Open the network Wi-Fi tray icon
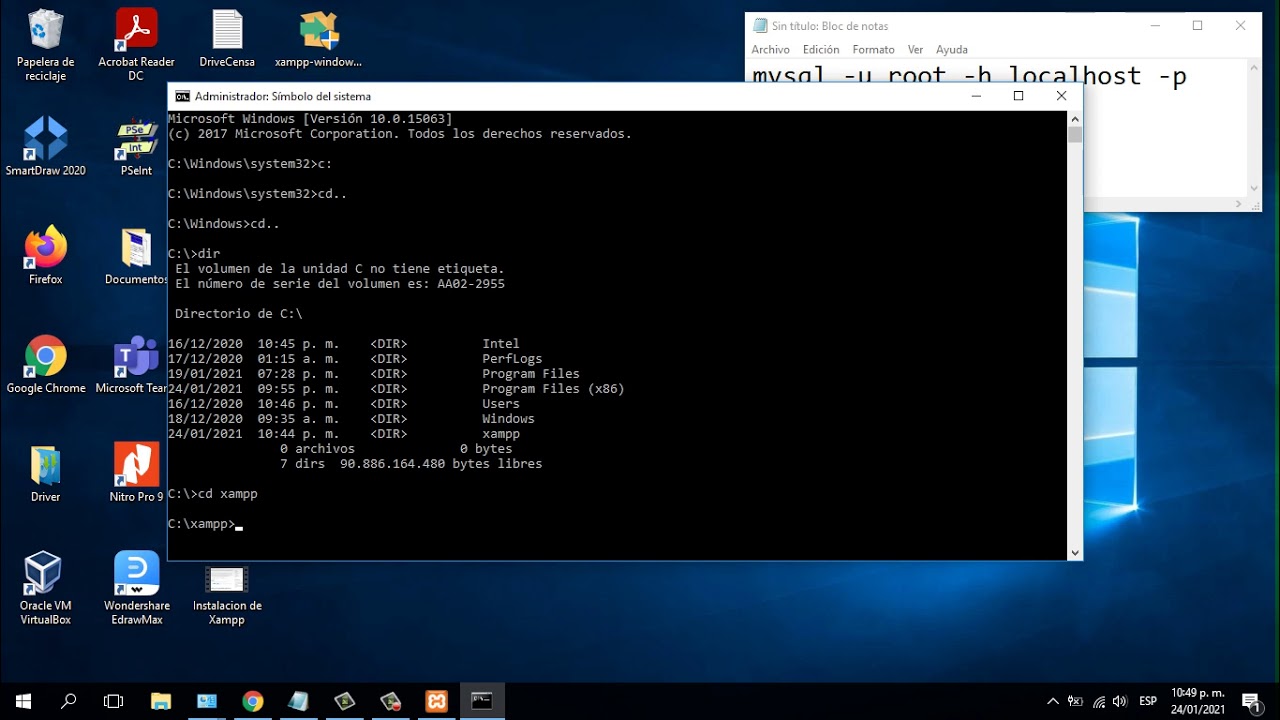The width and height of the screenshot is (1280, 720). [1098, 701]
